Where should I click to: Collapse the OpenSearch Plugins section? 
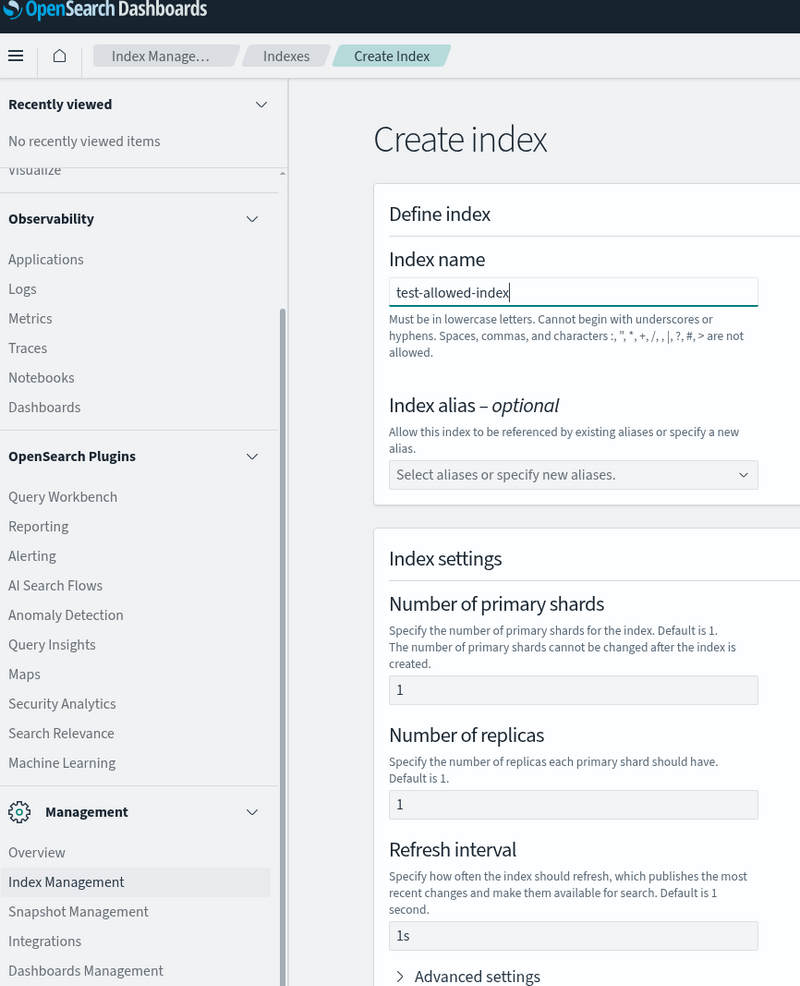point(252,456)
